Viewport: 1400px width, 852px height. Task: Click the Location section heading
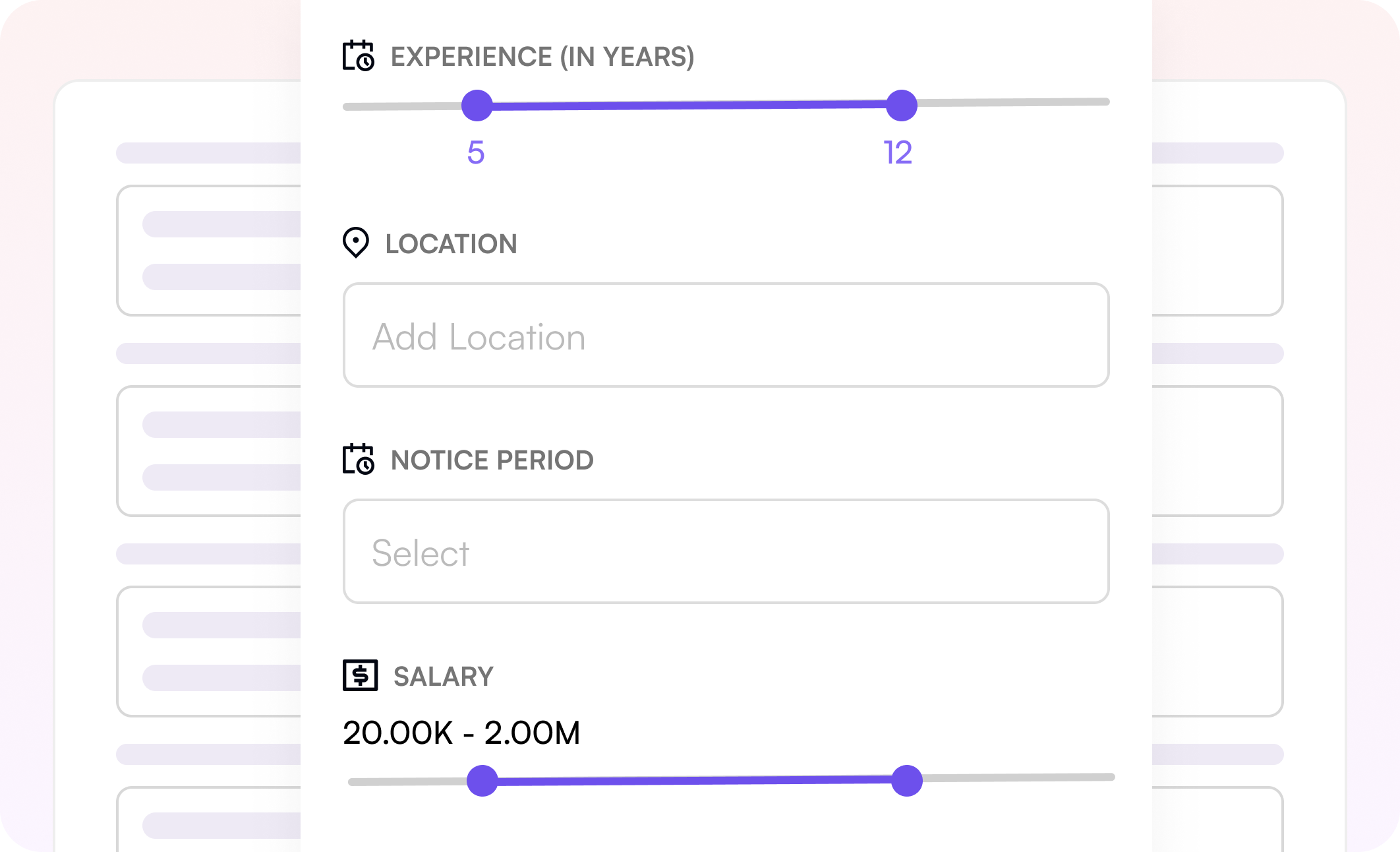click(451, 244)
